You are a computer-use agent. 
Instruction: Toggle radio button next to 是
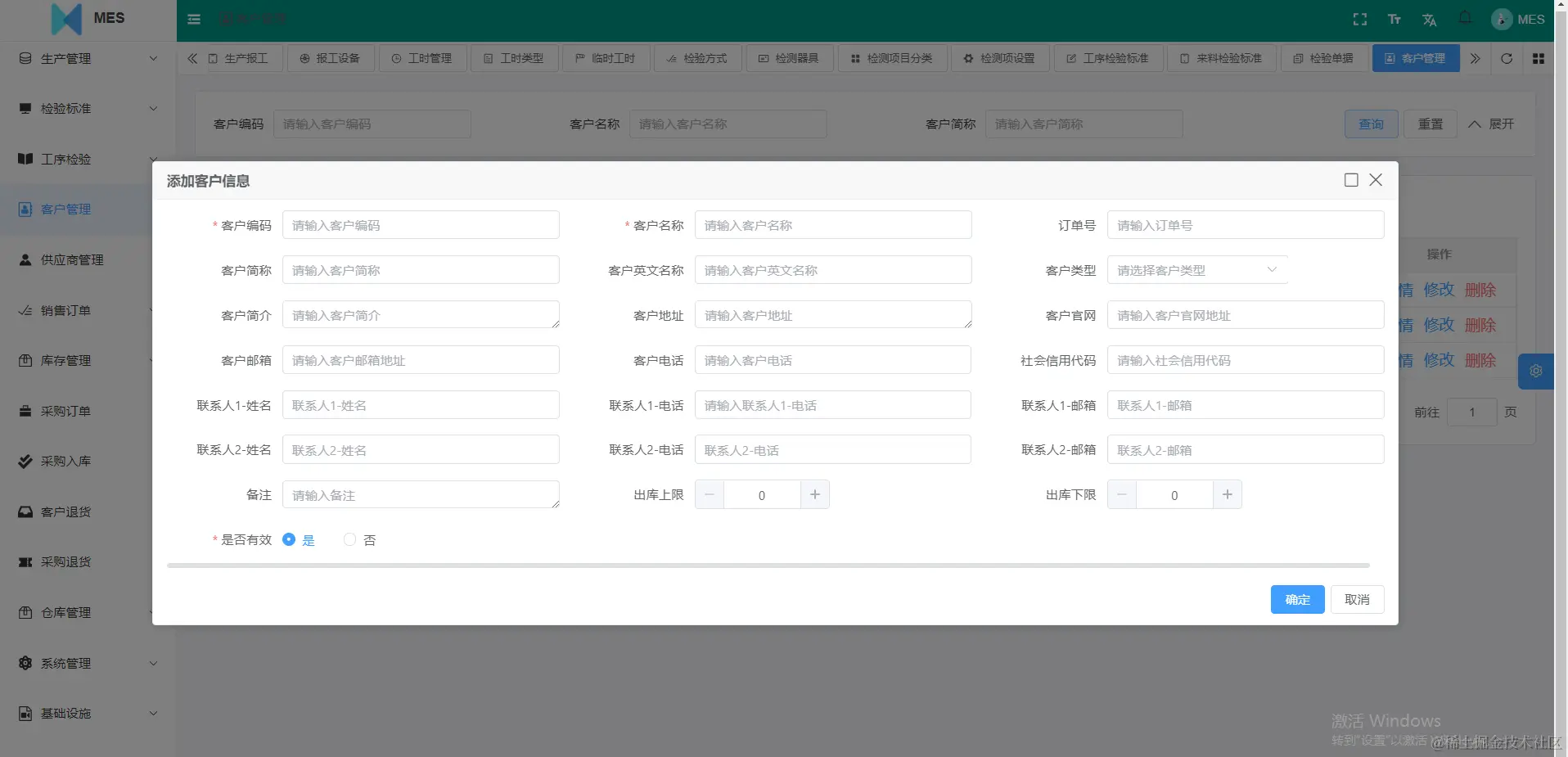pyautogui.click(x=289, y=539)
